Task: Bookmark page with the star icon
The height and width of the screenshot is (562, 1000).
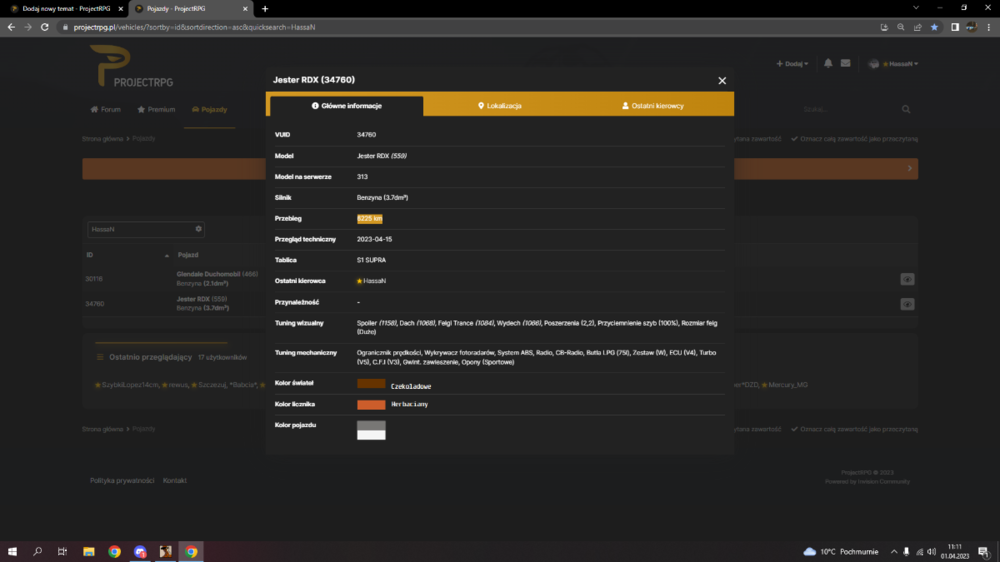Action: point(934,27)
